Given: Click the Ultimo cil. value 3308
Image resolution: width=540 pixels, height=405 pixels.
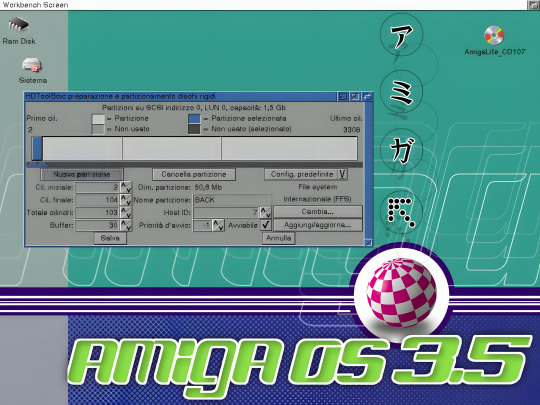Looking at the screenshot, I should point(352,130).
